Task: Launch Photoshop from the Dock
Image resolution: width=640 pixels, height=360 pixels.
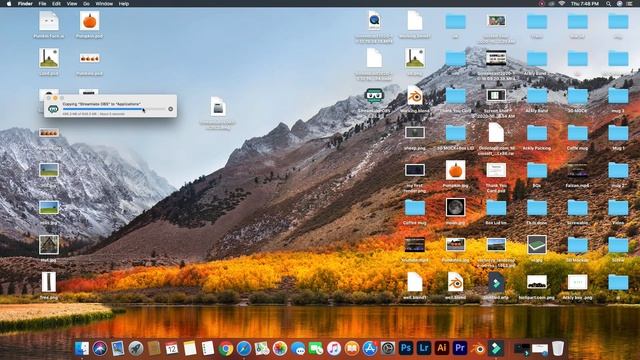Action: pyautogui.click(x=406, y=348)
